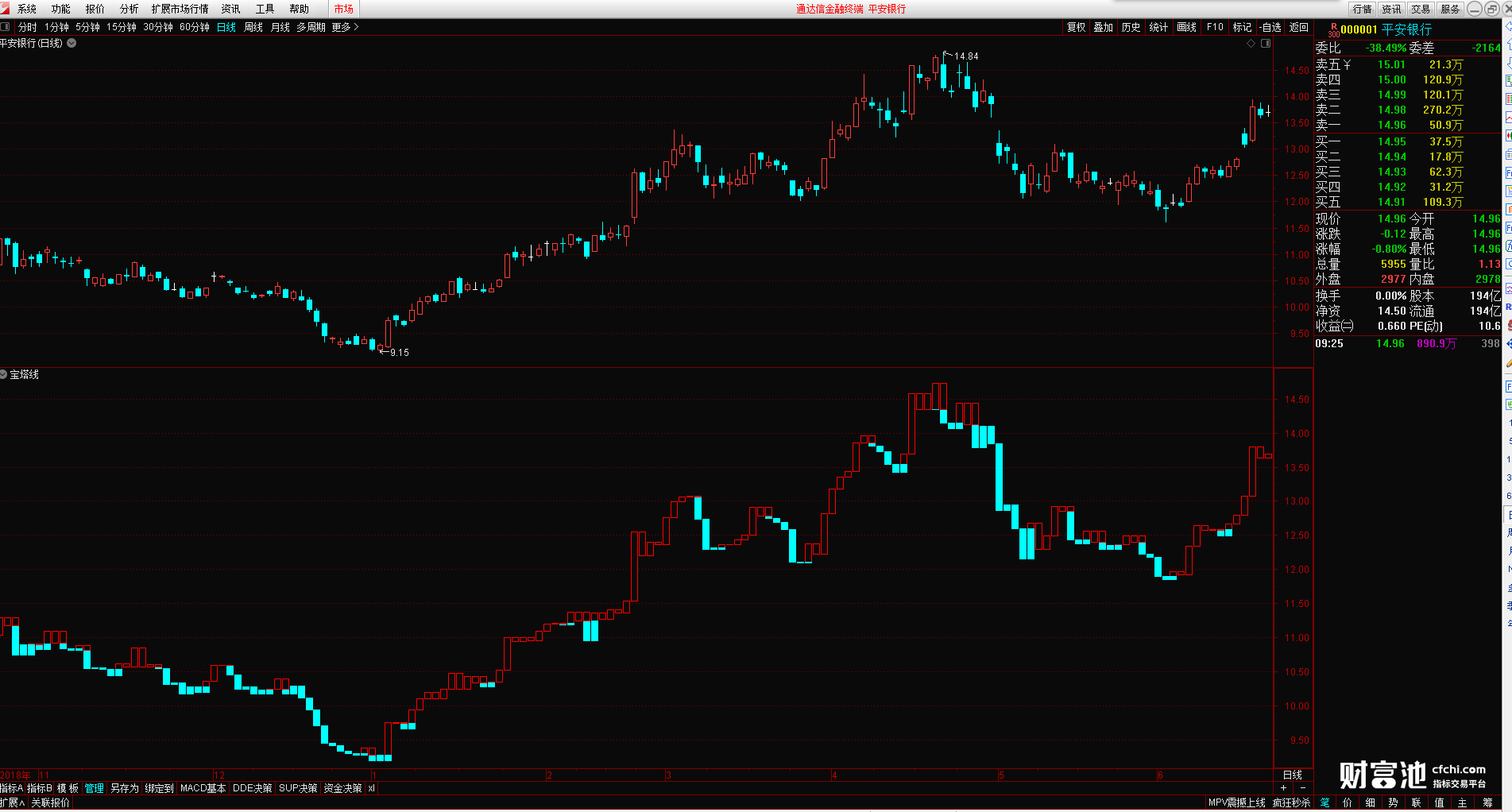Click the 返回 toolbar button

(1298, 27)
